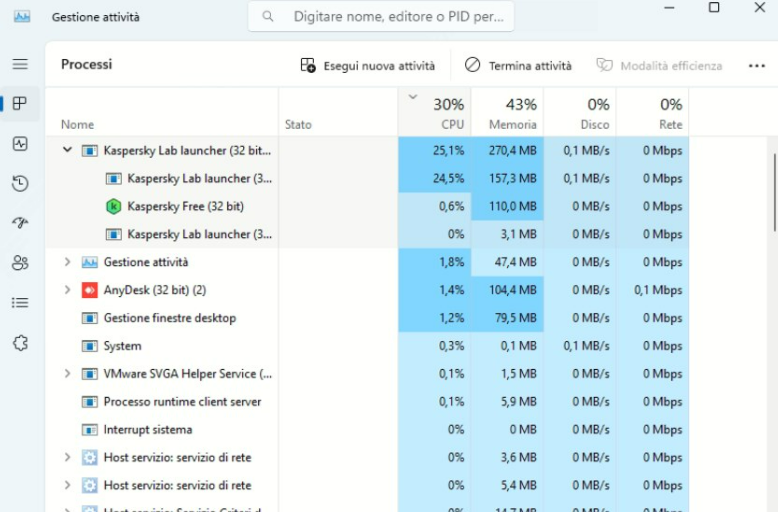Expand the AnyDesk (32 bit) process group
778x512 pixels.
pyautogui.click(x=67, y=290)
